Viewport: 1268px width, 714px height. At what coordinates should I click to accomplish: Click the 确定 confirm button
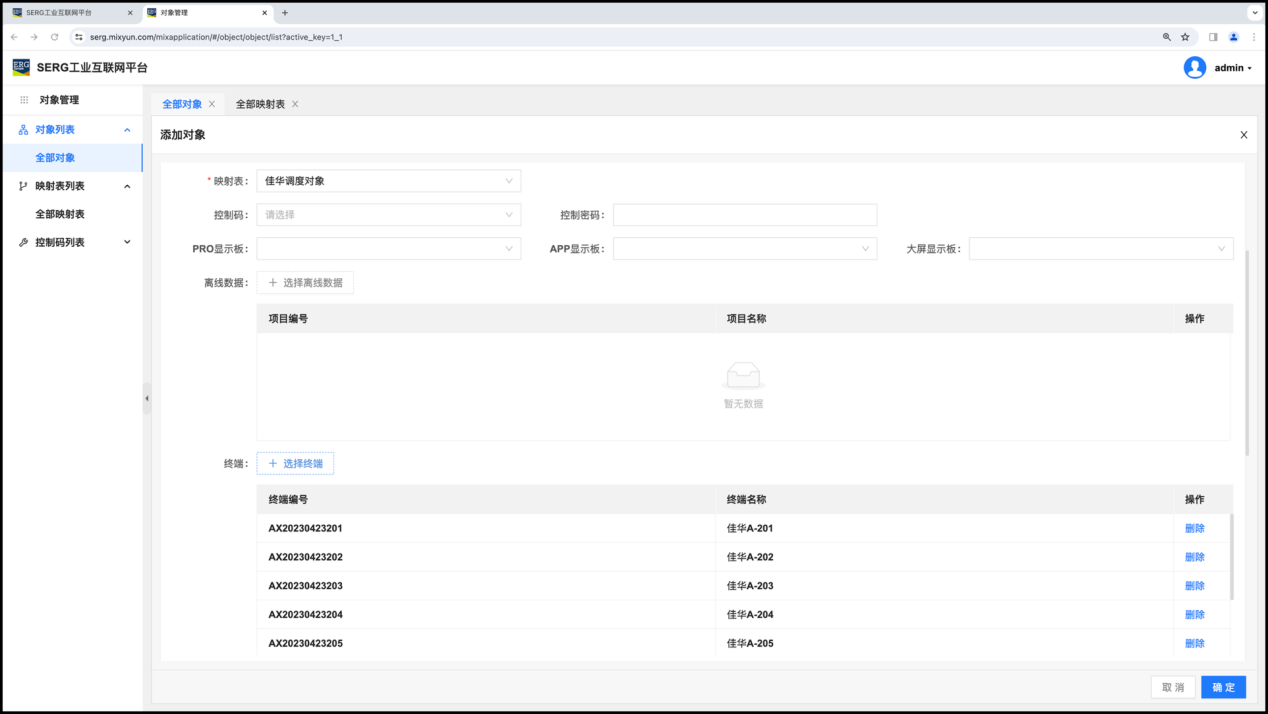coord(1223,687)
